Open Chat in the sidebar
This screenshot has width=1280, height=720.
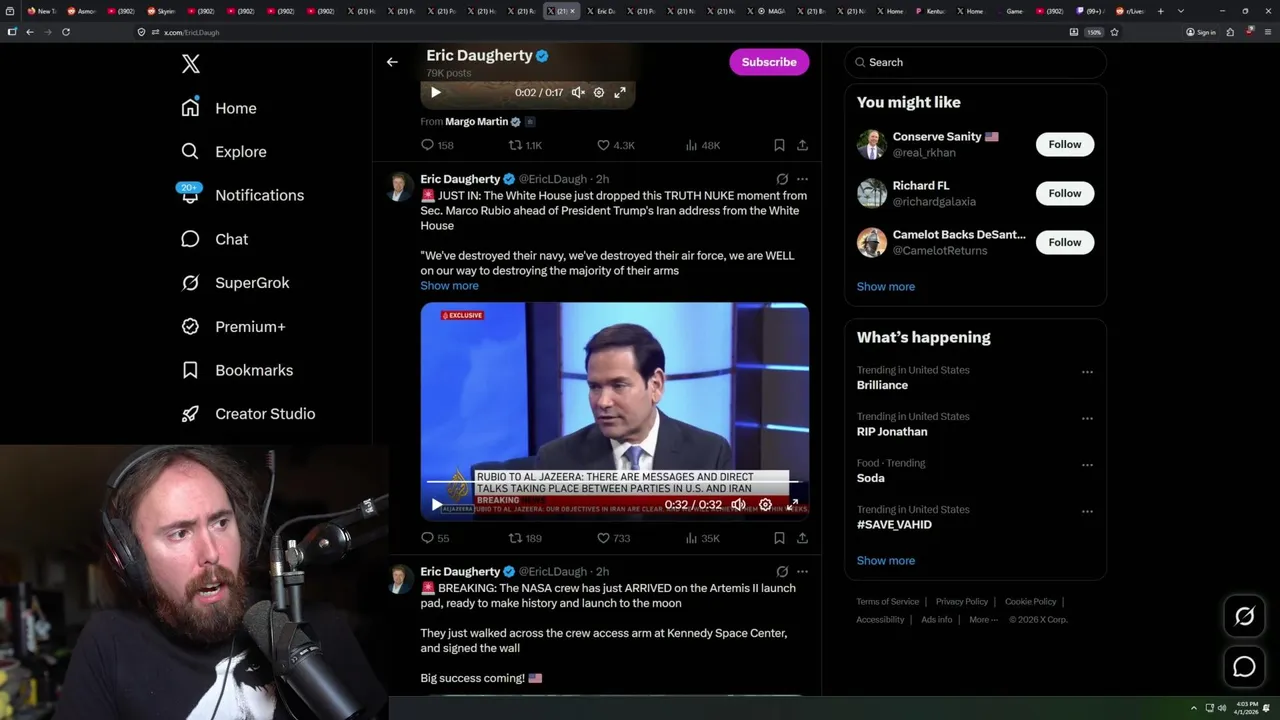tap(214, 239)
